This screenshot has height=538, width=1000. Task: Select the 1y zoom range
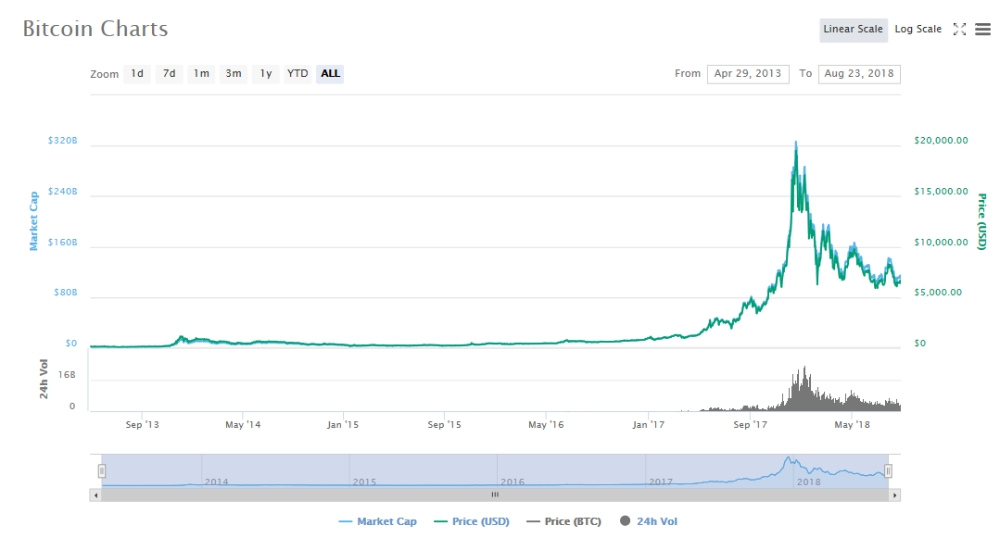pyautogui.click(x=265, y=74)
